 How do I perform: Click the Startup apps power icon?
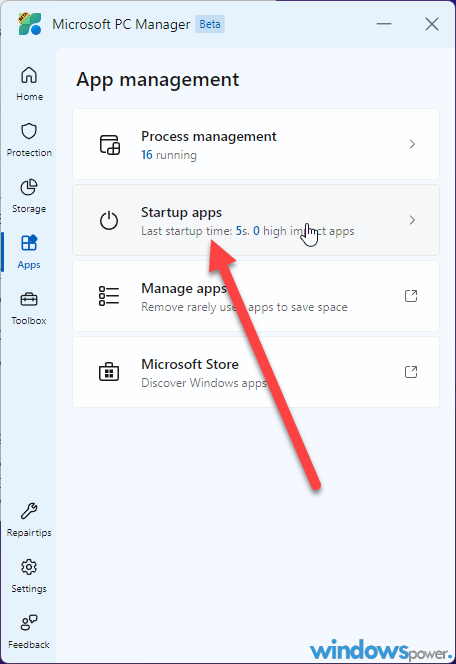109,220
